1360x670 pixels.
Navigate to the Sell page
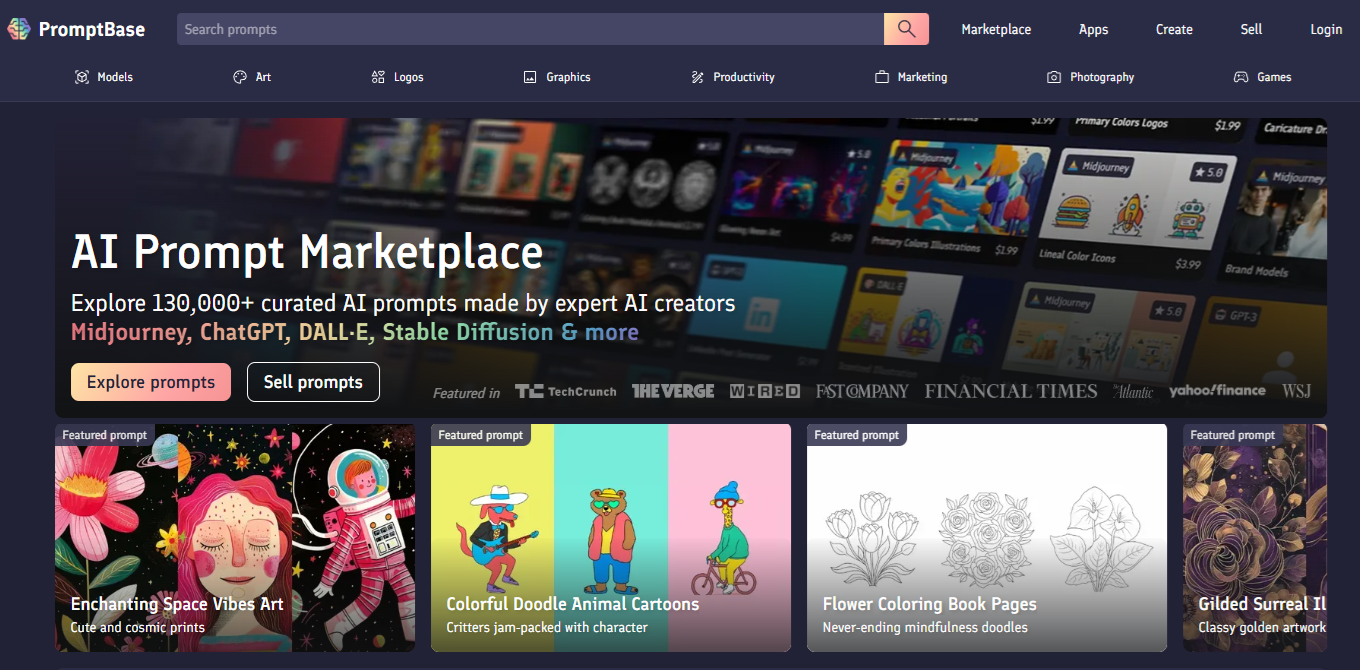coord(1251,29)
